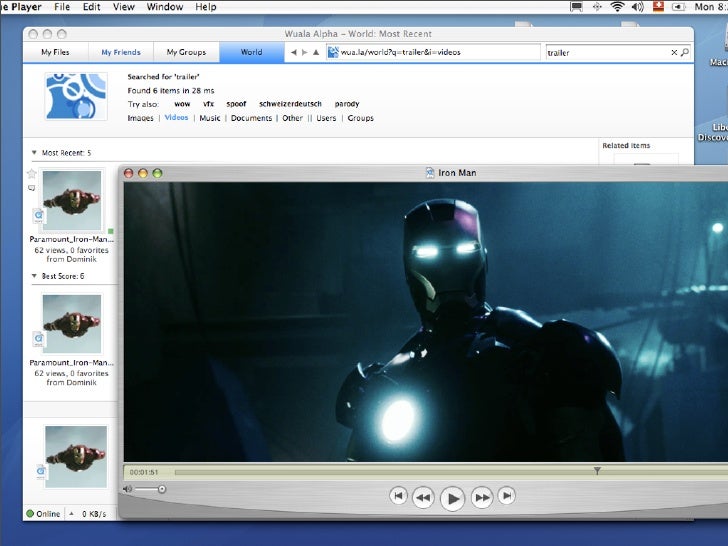The width and height of the screenshot is (728, 546).
Task: Collapse the 'Best Score: 6' section
Action: point(35,275)
